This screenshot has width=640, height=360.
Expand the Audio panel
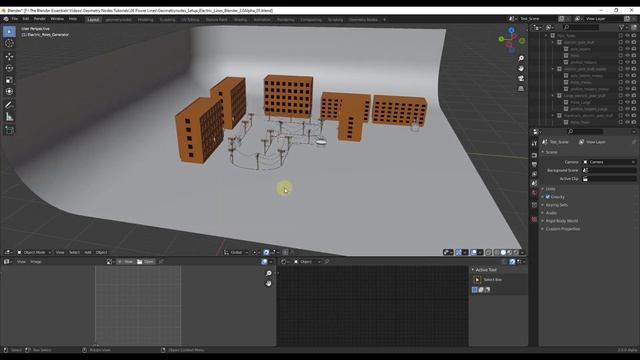point(551,213)
